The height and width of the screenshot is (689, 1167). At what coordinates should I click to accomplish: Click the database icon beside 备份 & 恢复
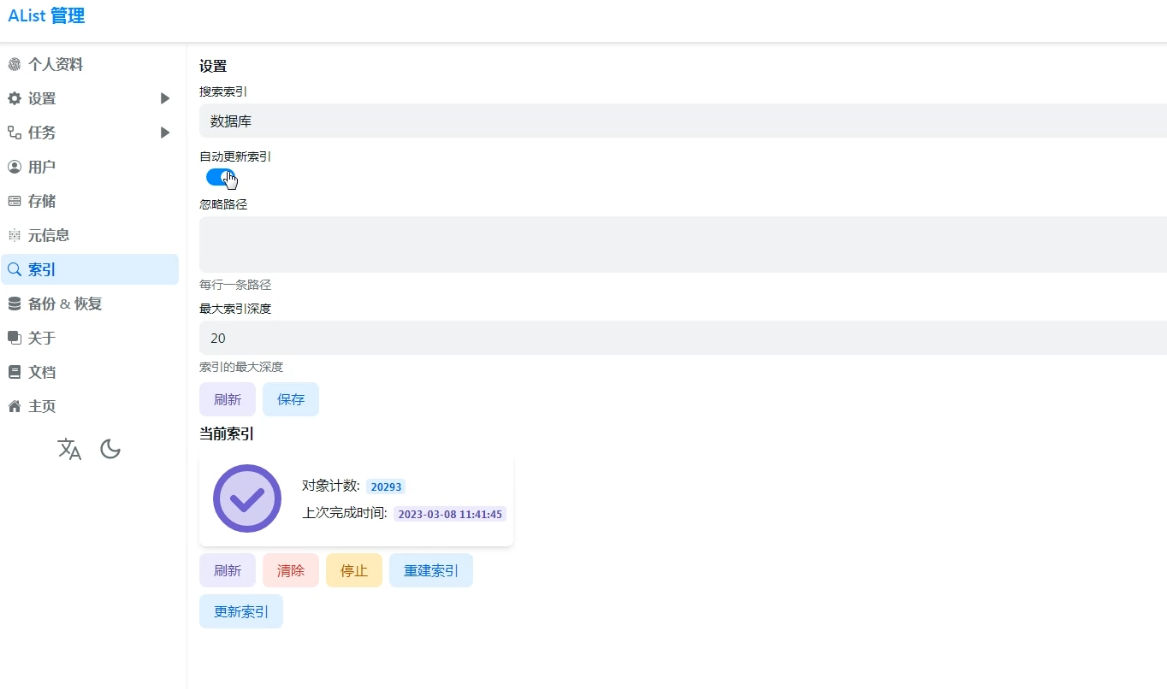[14, 304]
